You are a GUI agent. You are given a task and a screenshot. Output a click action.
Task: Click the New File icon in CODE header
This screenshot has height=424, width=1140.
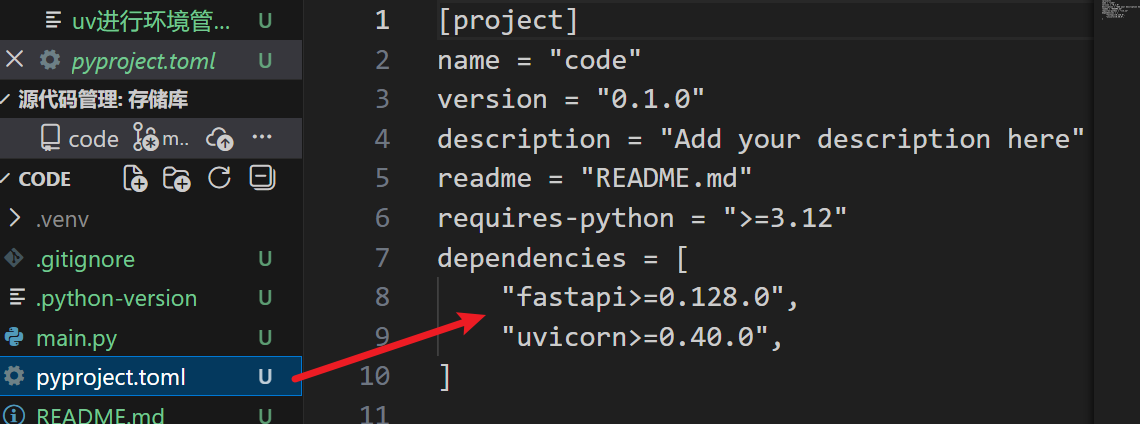[135, 179]
